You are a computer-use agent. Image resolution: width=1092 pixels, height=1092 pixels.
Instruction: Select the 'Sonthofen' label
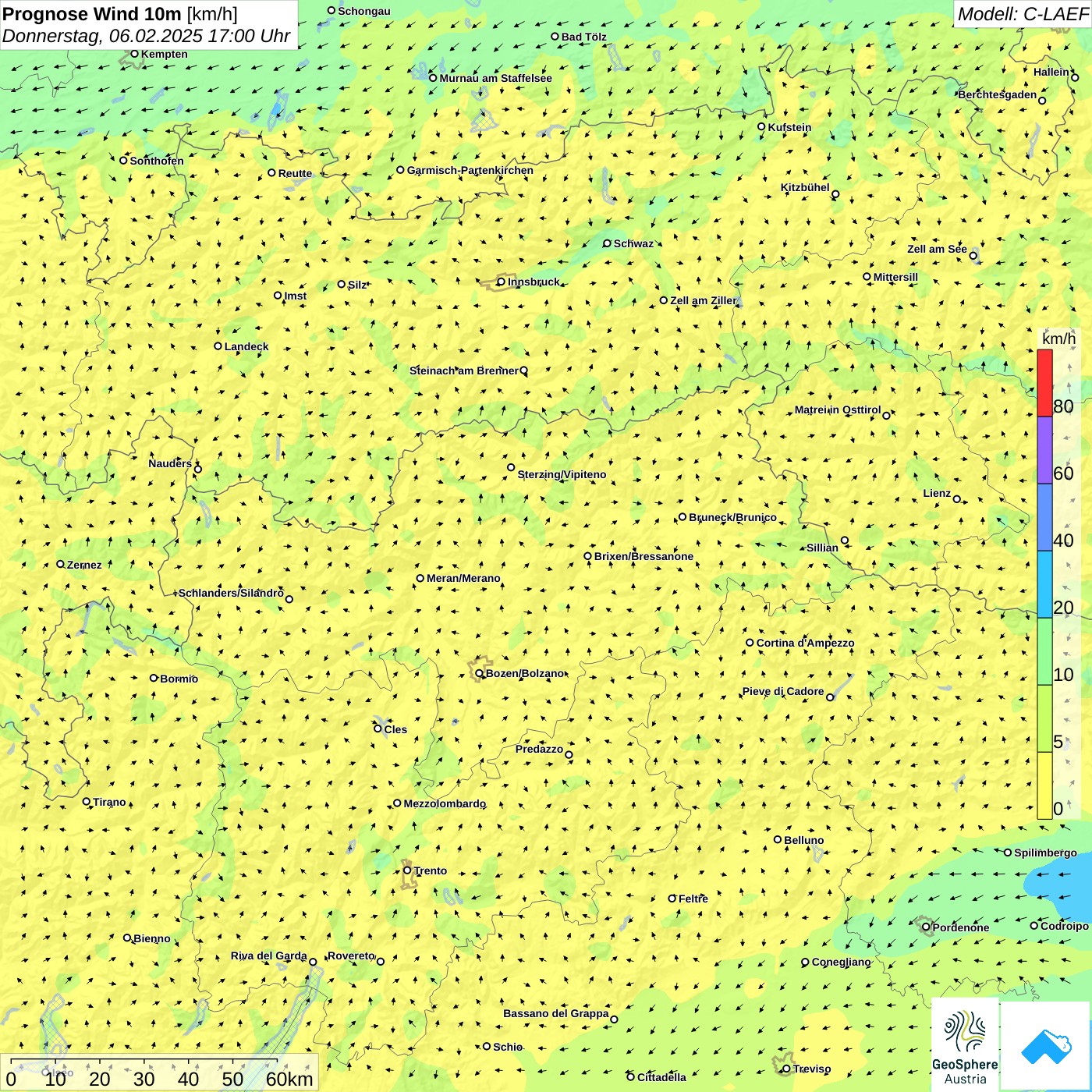[157, 161]
